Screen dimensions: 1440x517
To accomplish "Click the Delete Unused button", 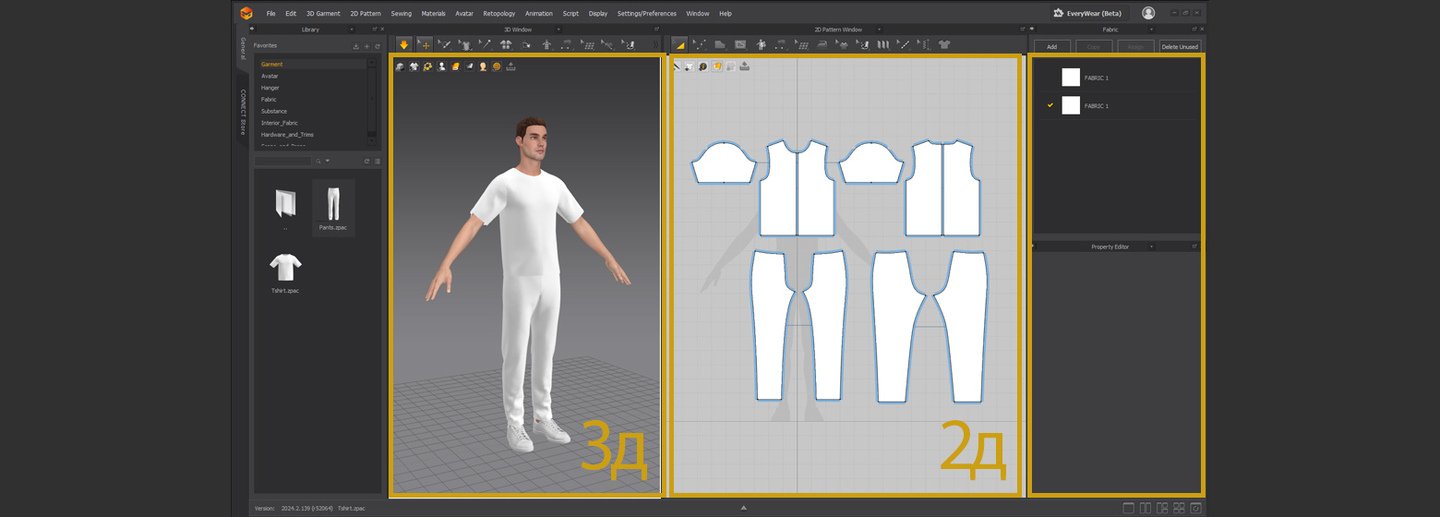I will pos(1179,47).
